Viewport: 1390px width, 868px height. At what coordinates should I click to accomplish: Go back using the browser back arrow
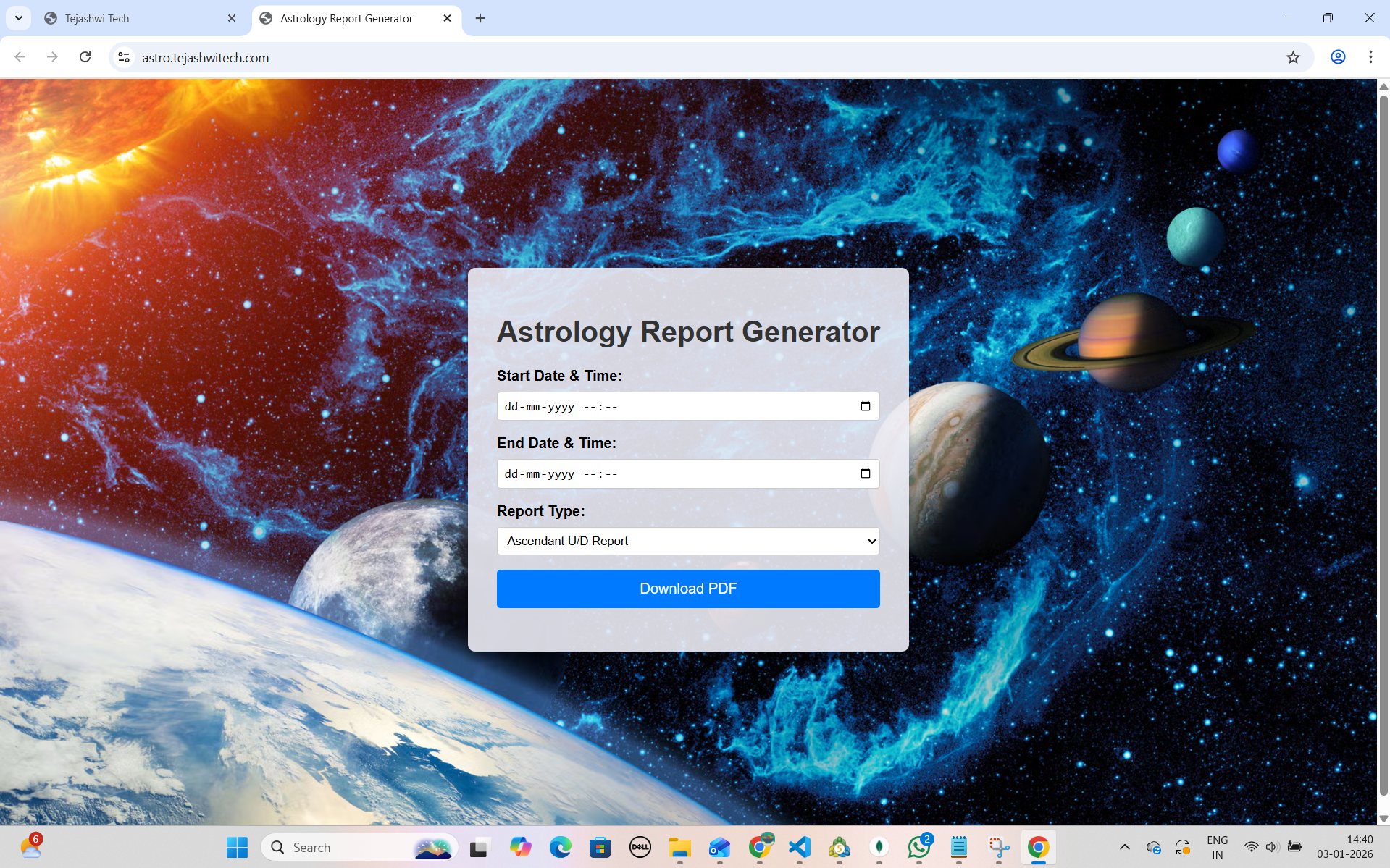[x=20, y=57]
